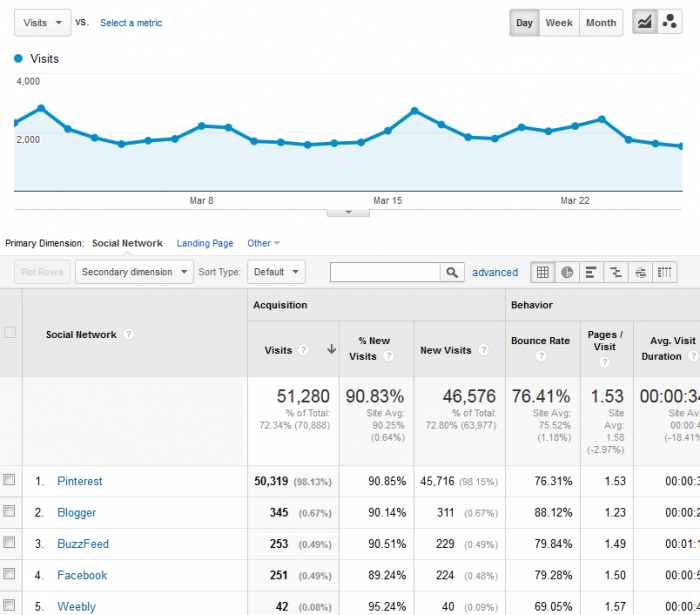Click inside the table search field
This screenshot has height=615, width=700.
coord(385,272)
